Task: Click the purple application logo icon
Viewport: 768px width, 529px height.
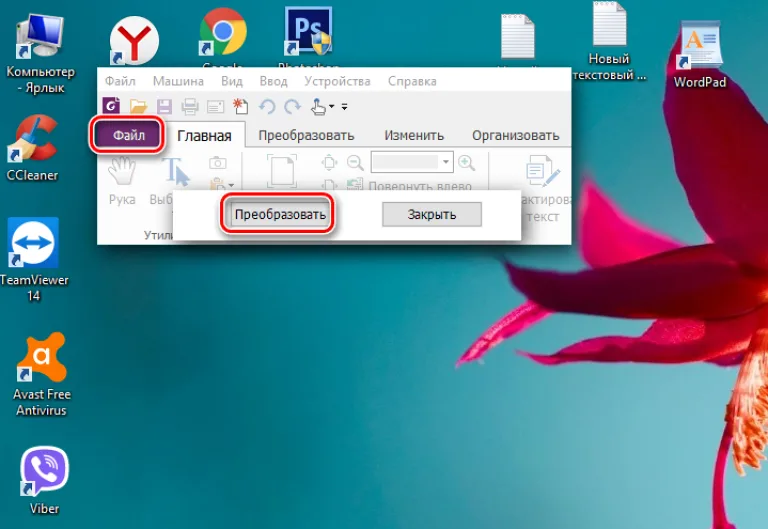Action: point(111,105)
